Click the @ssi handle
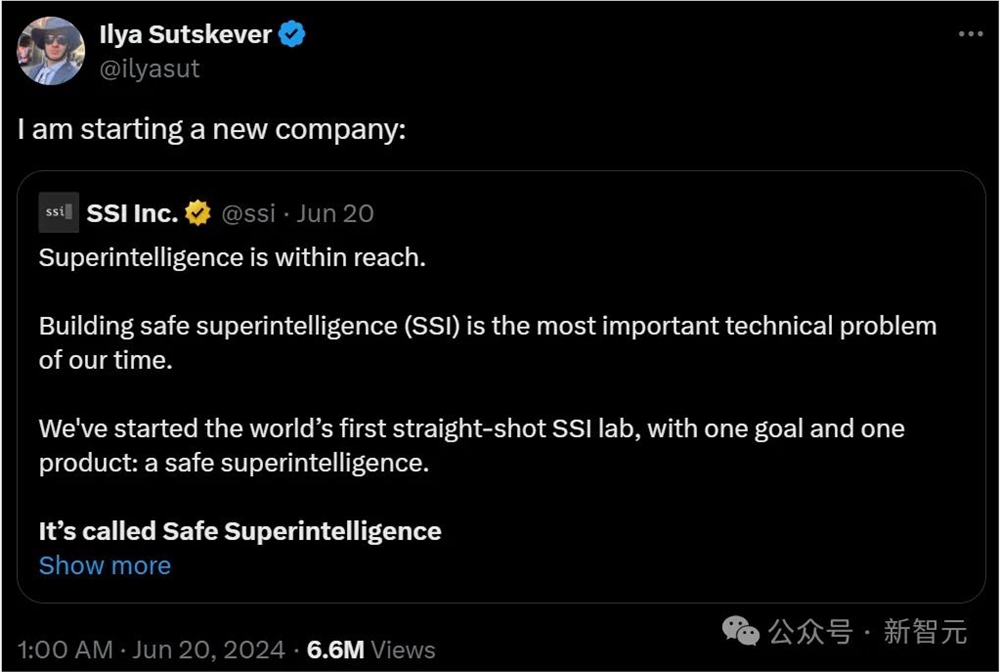 tap(247, 213)
